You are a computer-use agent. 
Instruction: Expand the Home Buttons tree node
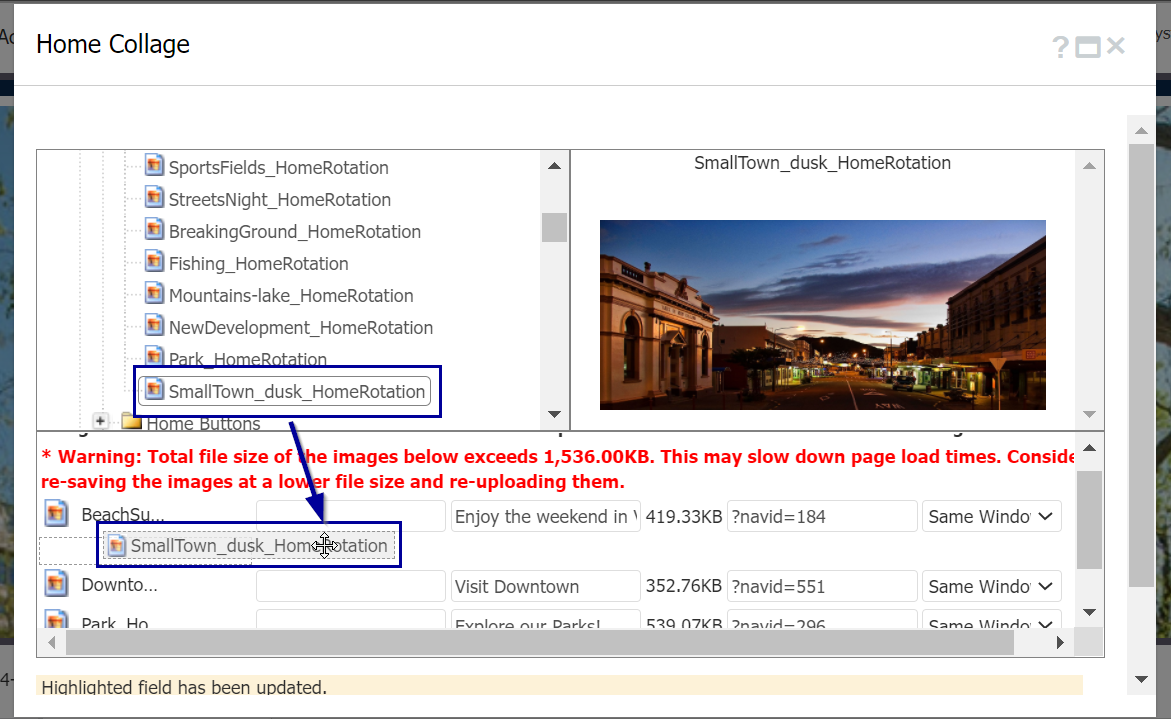(100, 421)
